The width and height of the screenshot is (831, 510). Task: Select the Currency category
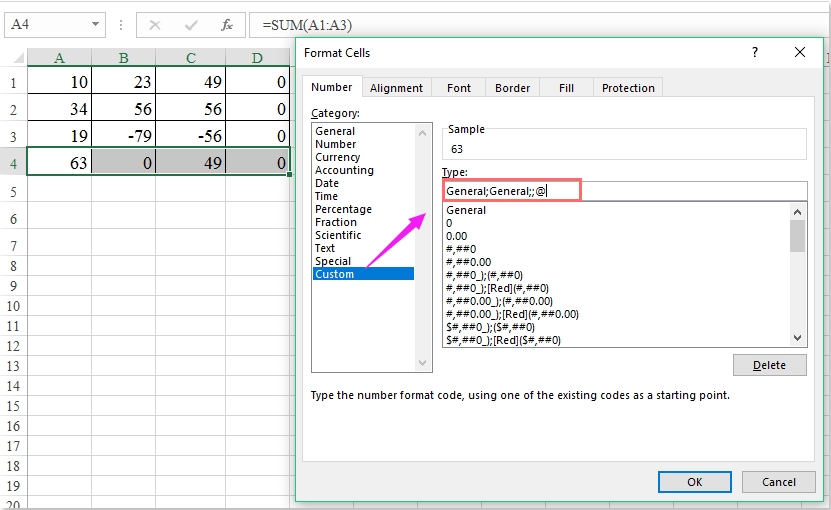coord(337,157)
